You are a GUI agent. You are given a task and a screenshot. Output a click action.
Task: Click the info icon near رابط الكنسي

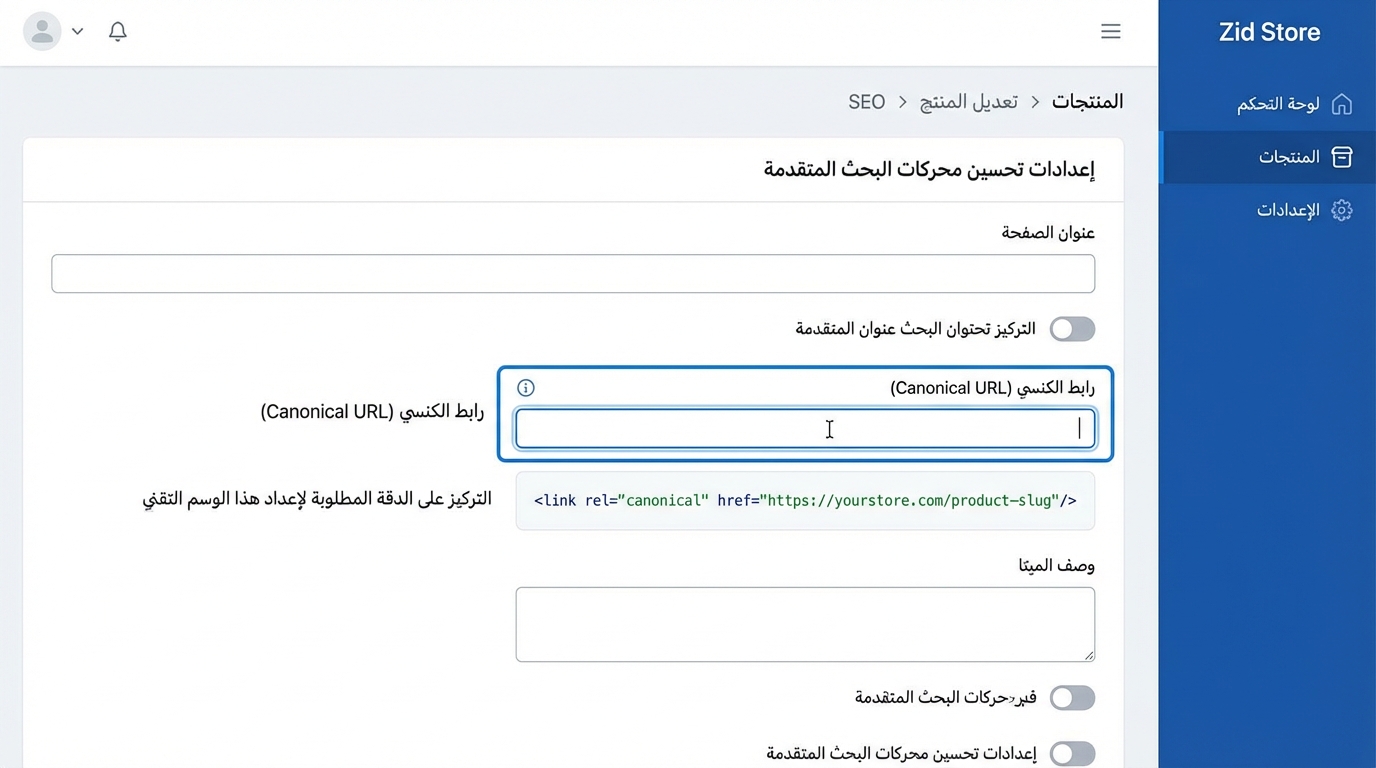tap(525, 388)
